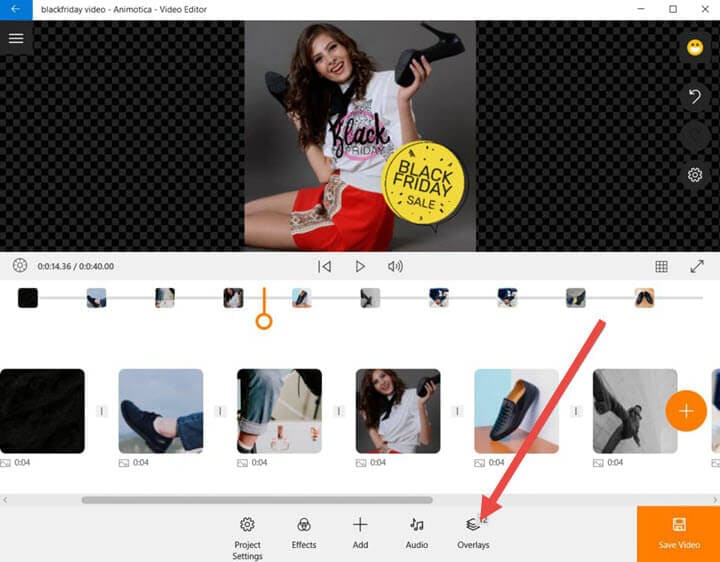720x562 pixels.
Task: Click the horizontal scrollbar below the clips
Action: tap(257, 499)
